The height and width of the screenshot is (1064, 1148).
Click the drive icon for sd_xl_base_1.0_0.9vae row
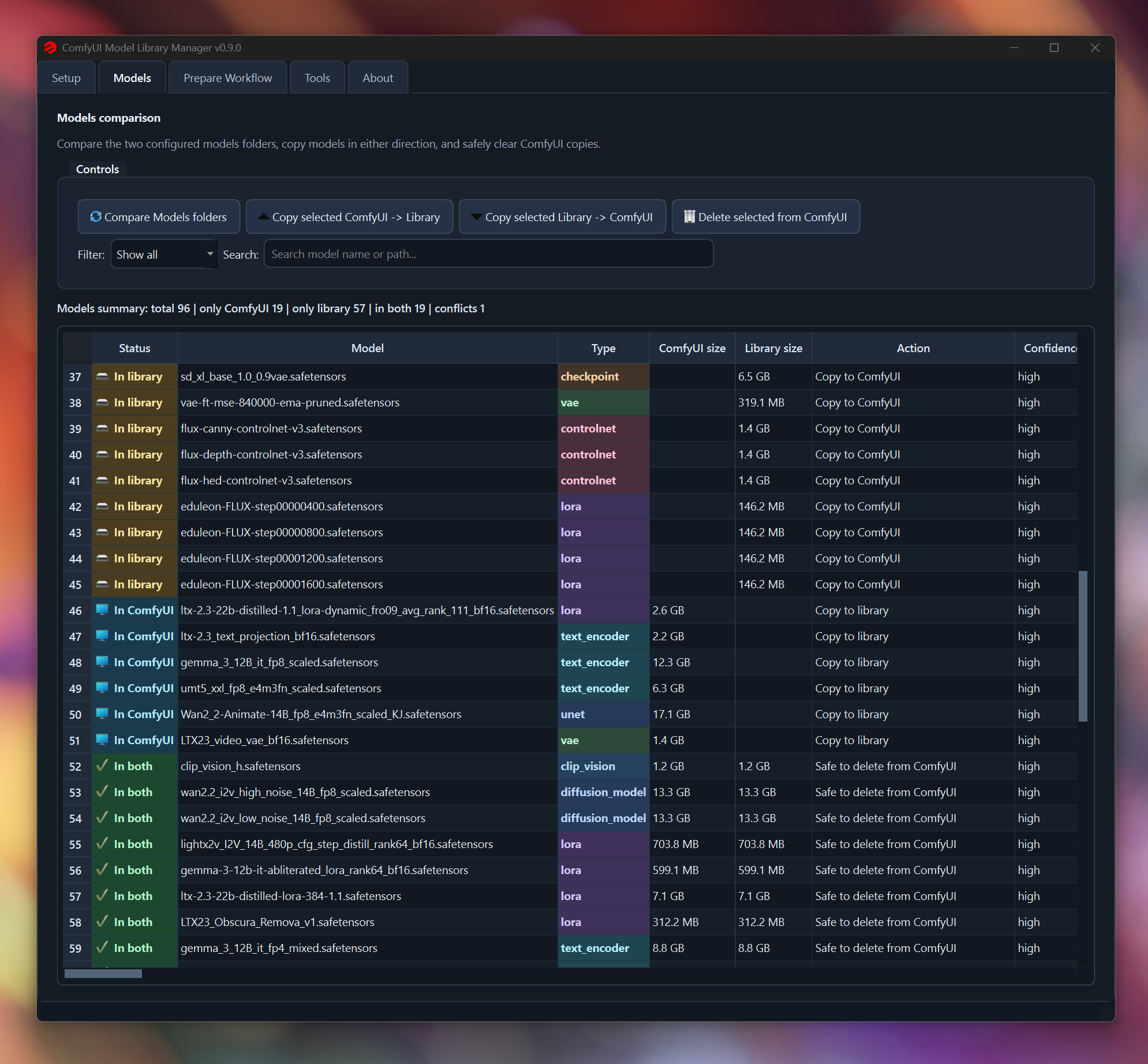[x=102, y=376]
